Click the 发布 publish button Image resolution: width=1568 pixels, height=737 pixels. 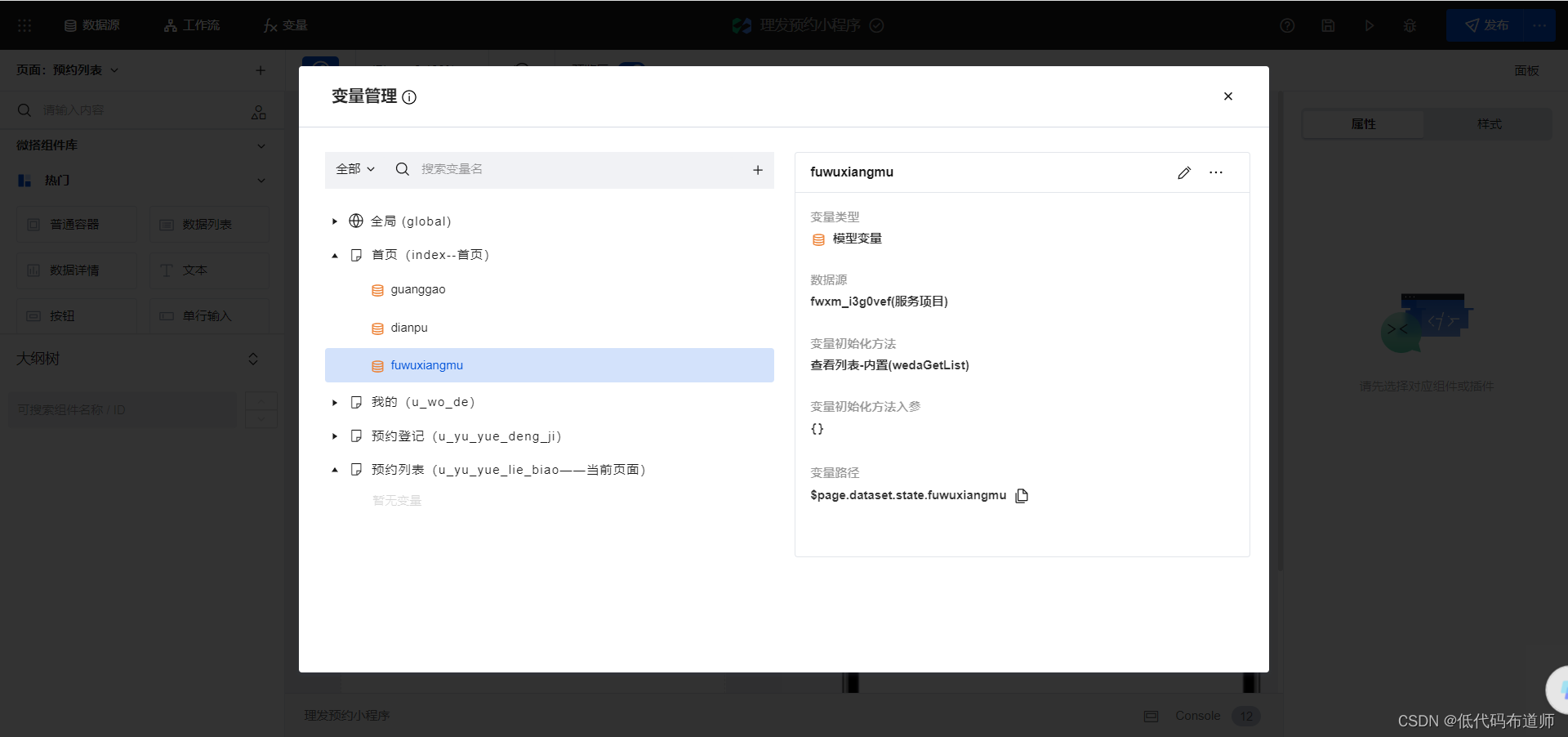pos(1486,25)
